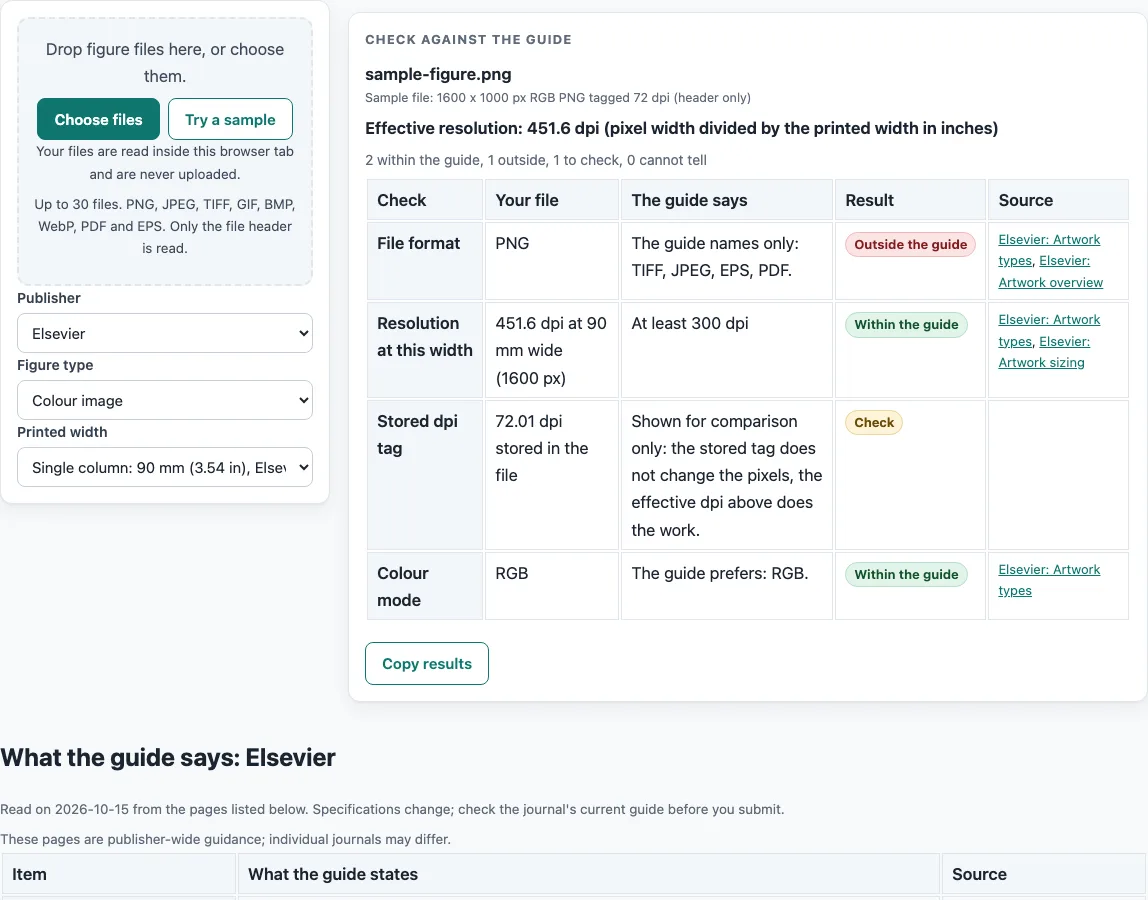Select the sample-figure.png file name
This screenshot has width=1148, height=900.
click(438, 74)
